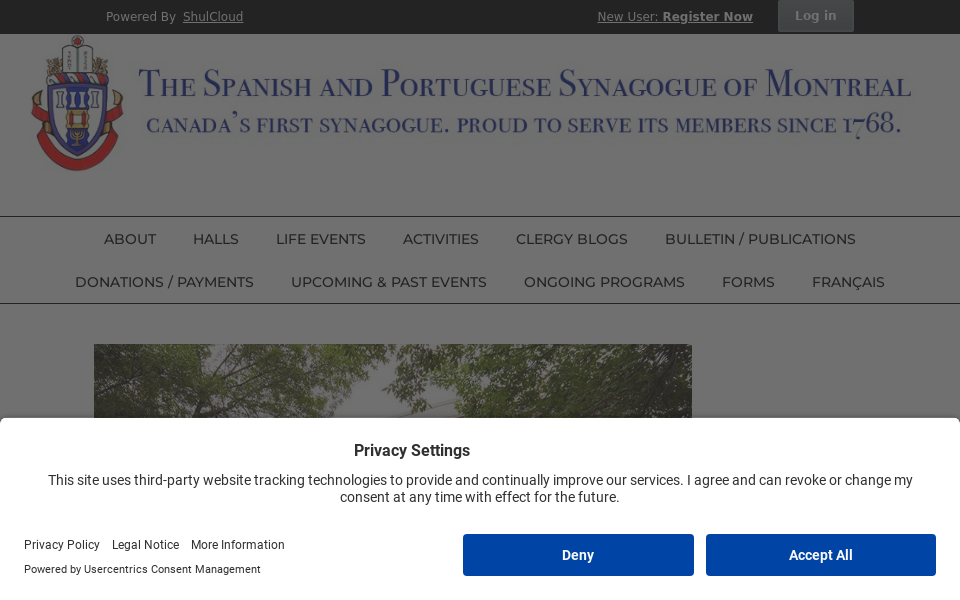The image size is (960, 600).
Task: Click Register Now for new users
Action: 707,17
